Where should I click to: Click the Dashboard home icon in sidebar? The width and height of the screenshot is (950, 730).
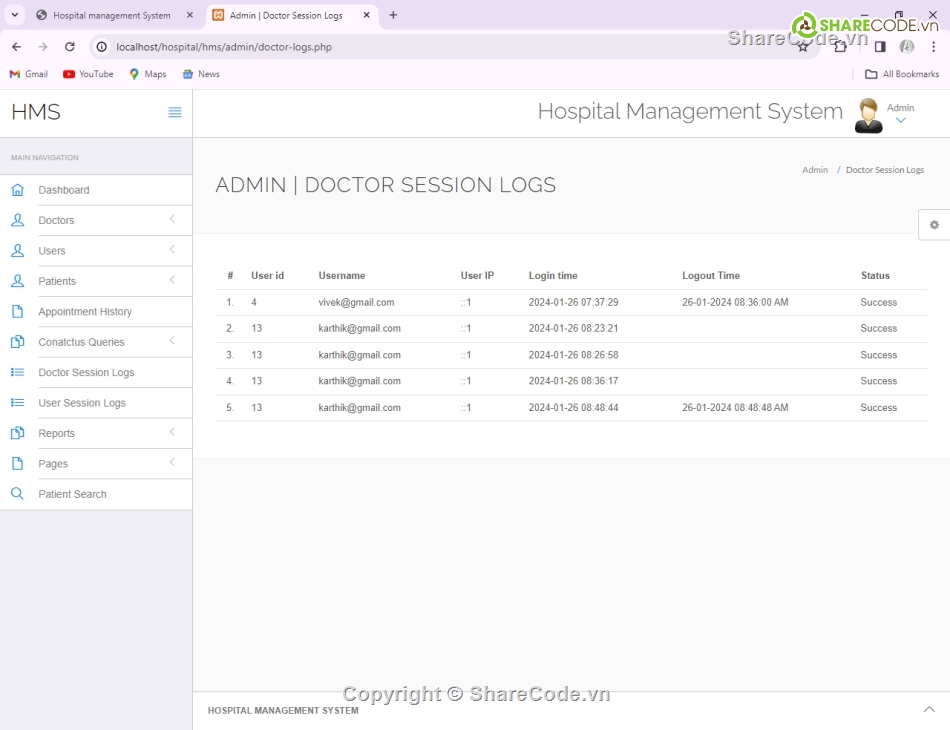click(x=17, y=190)
